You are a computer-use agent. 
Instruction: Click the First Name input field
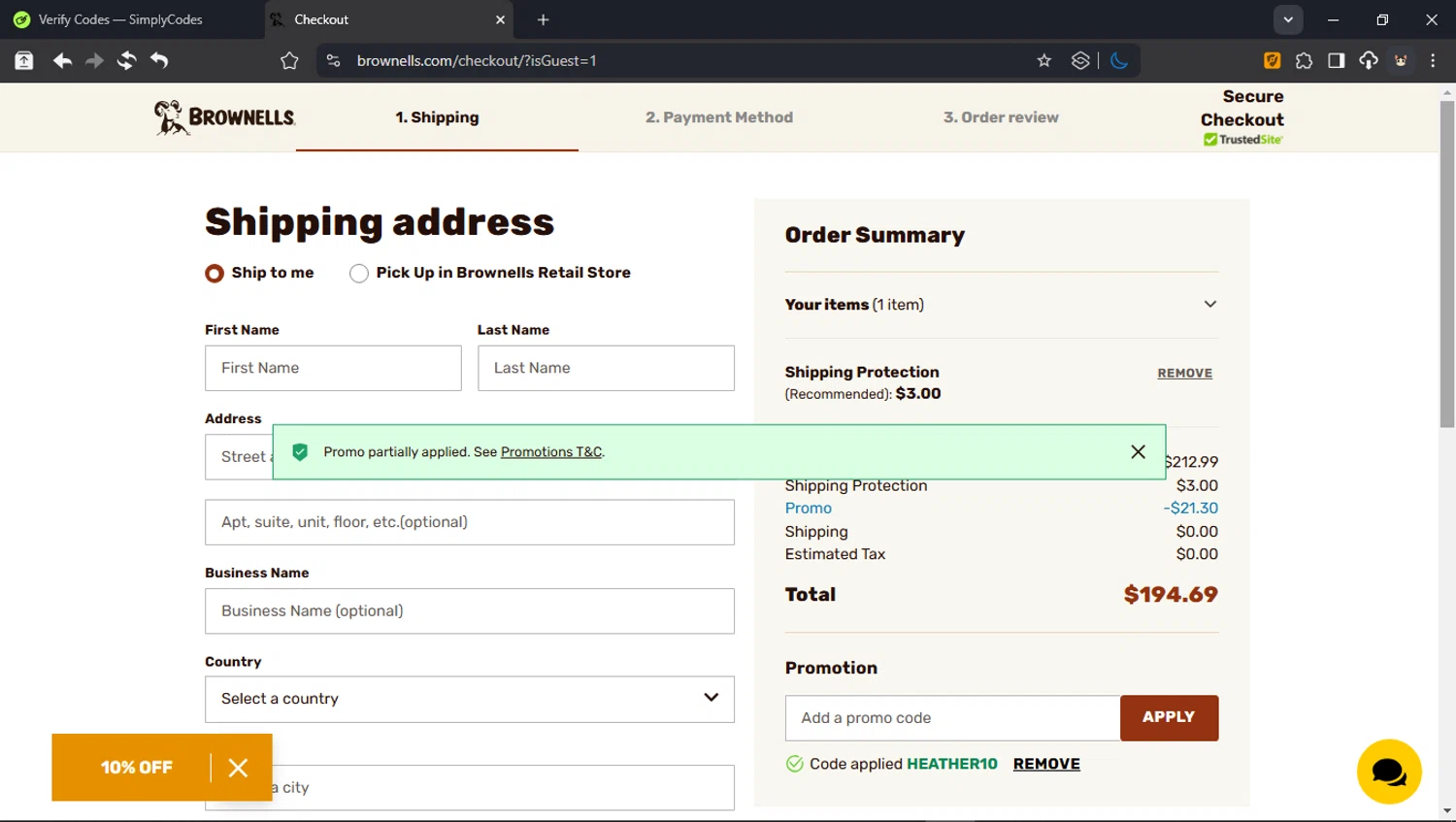click(x=333, y=369)
